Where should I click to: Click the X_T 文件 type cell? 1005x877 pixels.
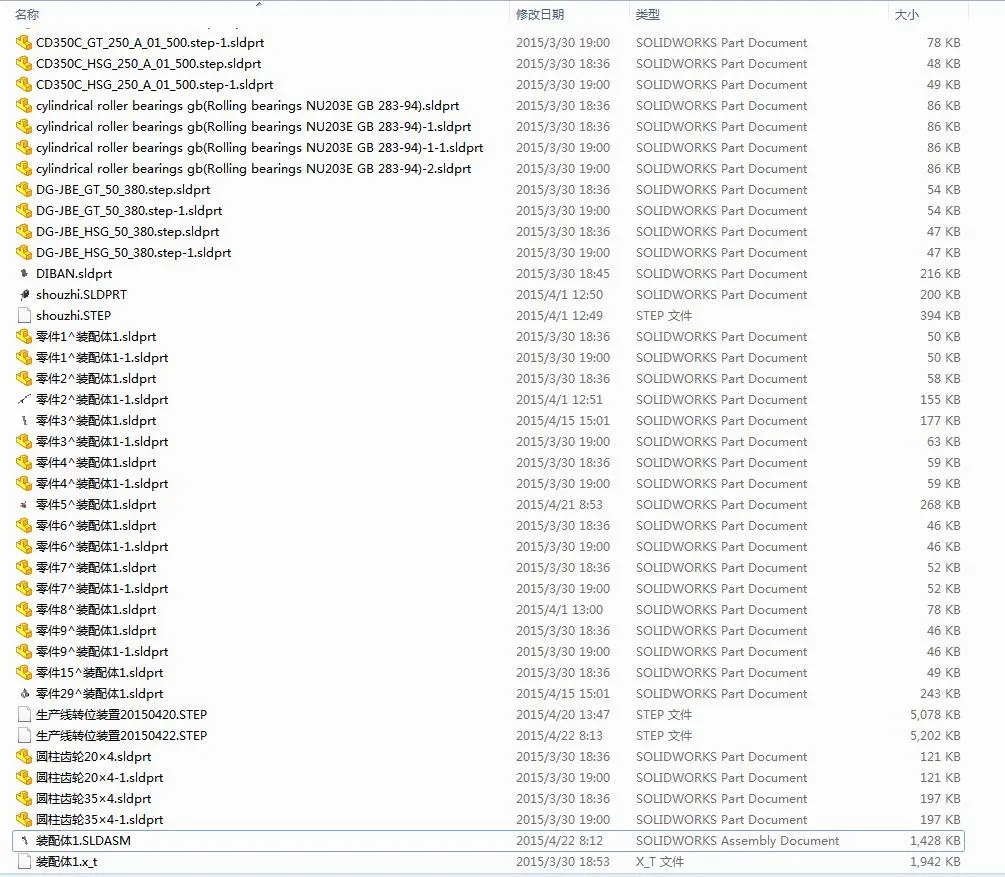(660, 862)
